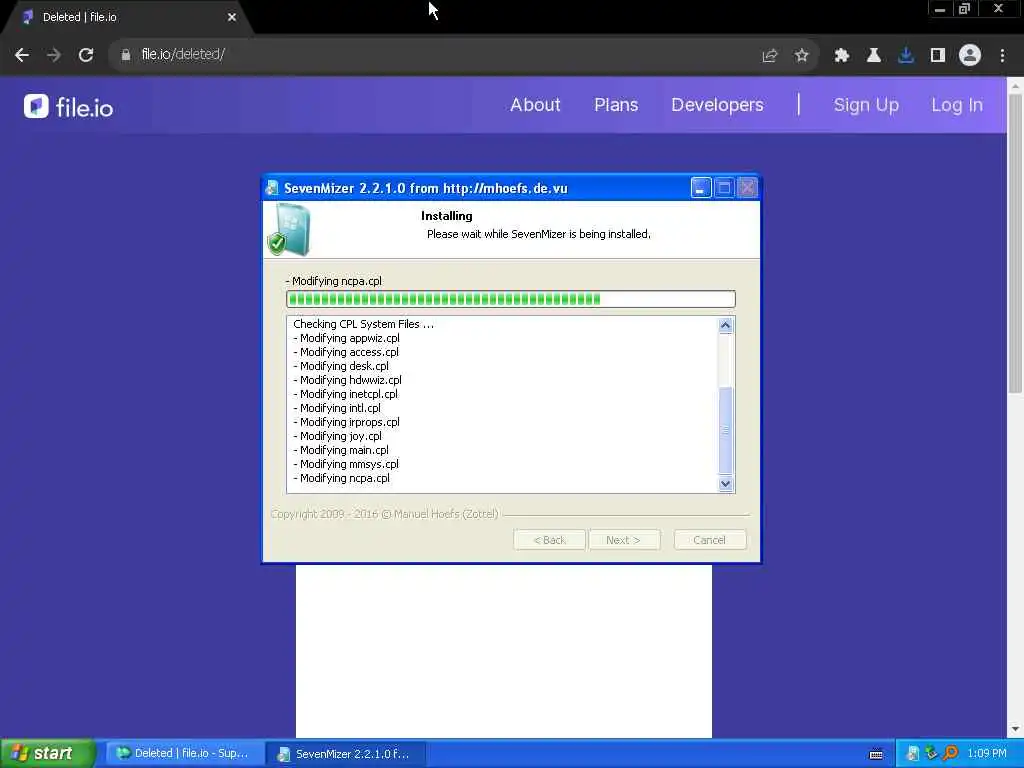Image resolution: width=1024 pixels, height=768 pixels.
Task: Bookmark this page with the star icon
Action: [x=802, y=56]
